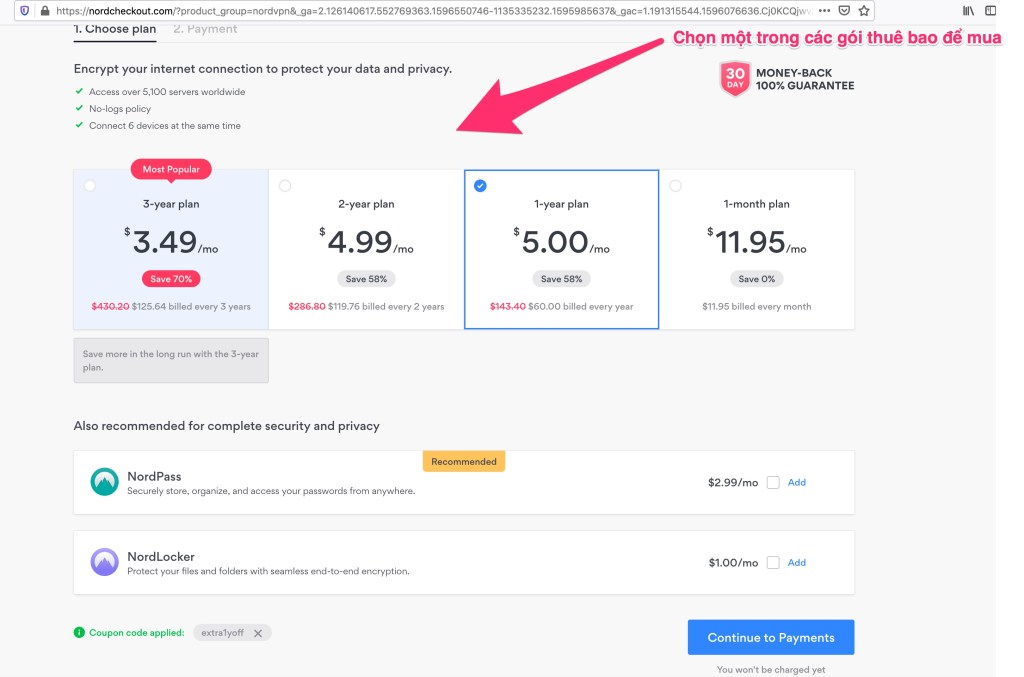1024x677 pixels.
Task: Select the 3-year plan radio button
Action: pos(90,186)
